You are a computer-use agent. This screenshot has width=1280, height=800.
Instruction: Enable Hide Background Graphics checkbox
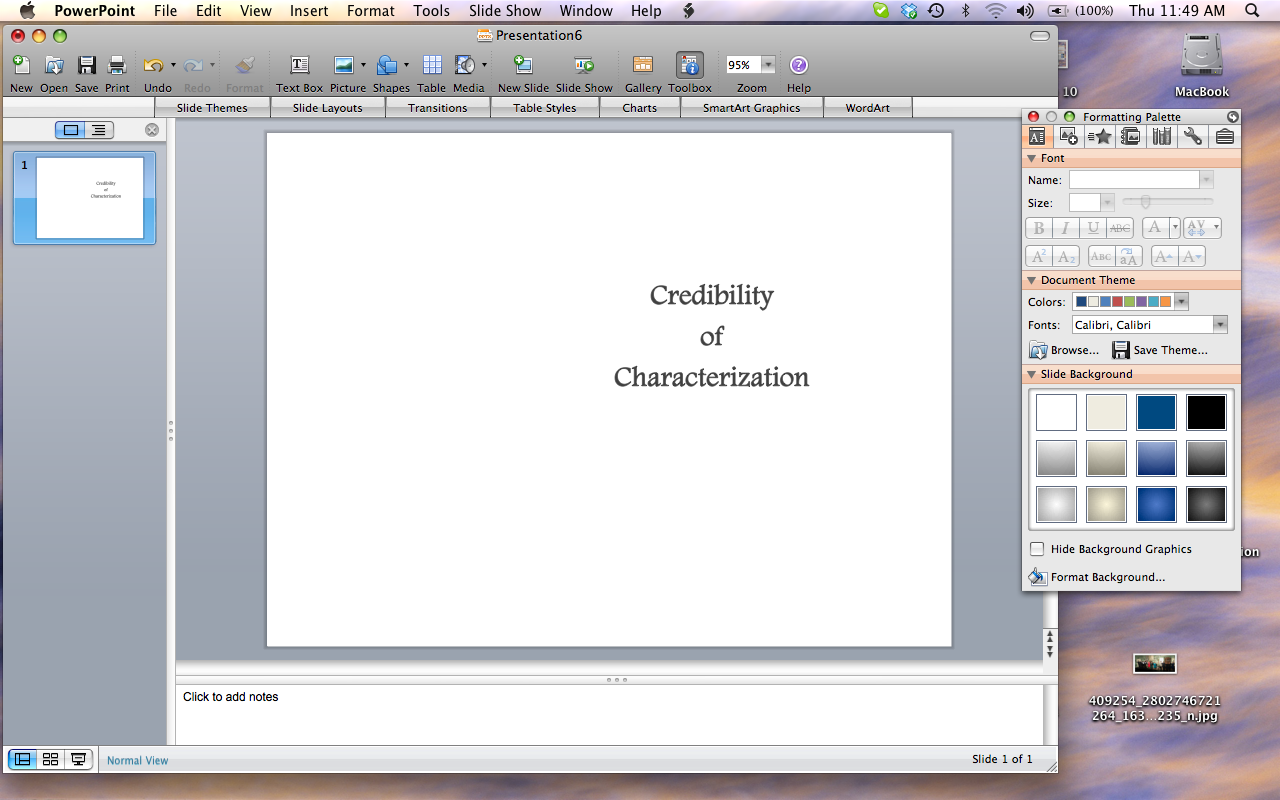[1037, 549]
